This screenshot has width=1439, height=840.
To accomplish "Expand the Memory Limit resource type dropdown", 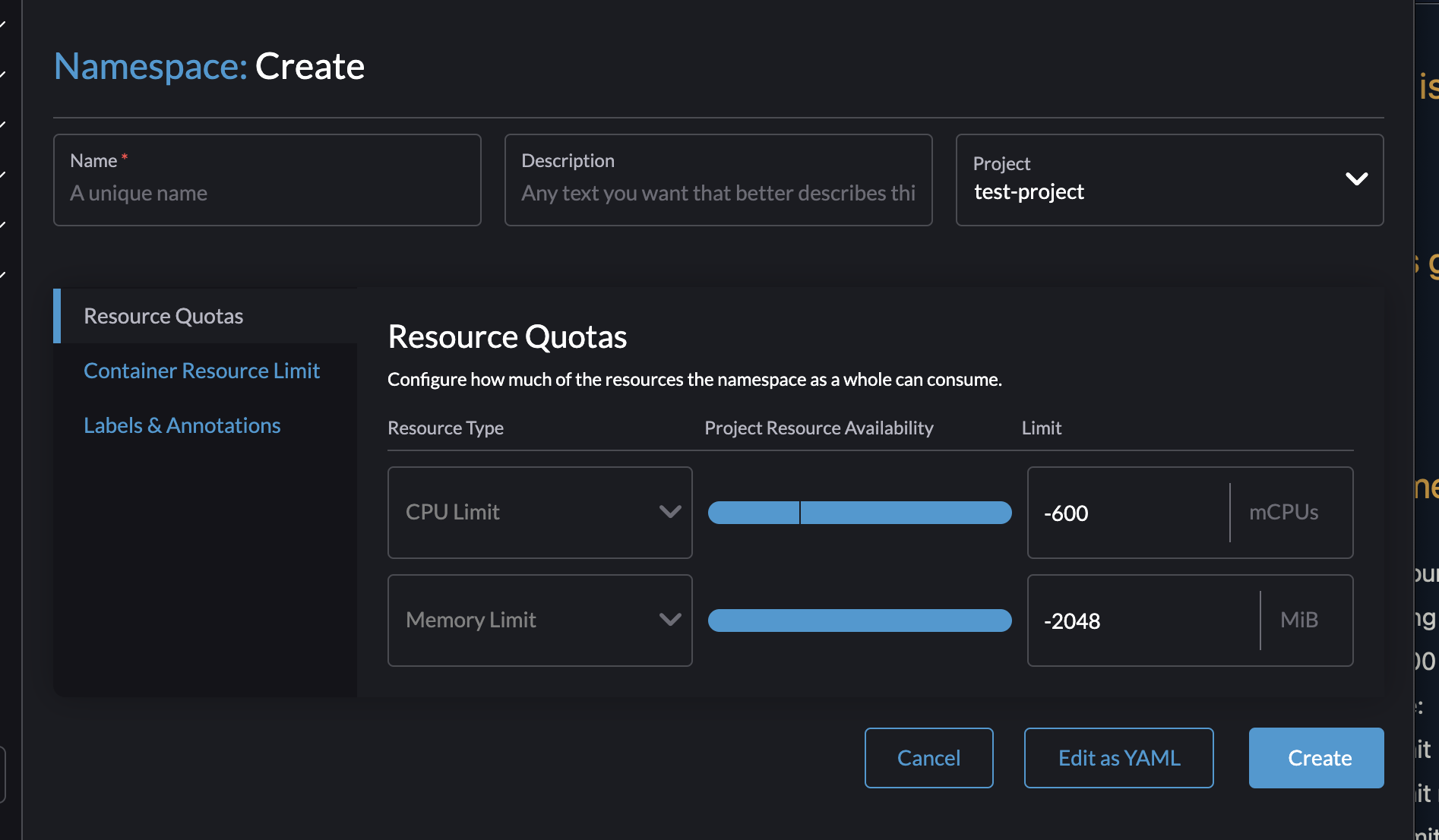I will 539,621.
